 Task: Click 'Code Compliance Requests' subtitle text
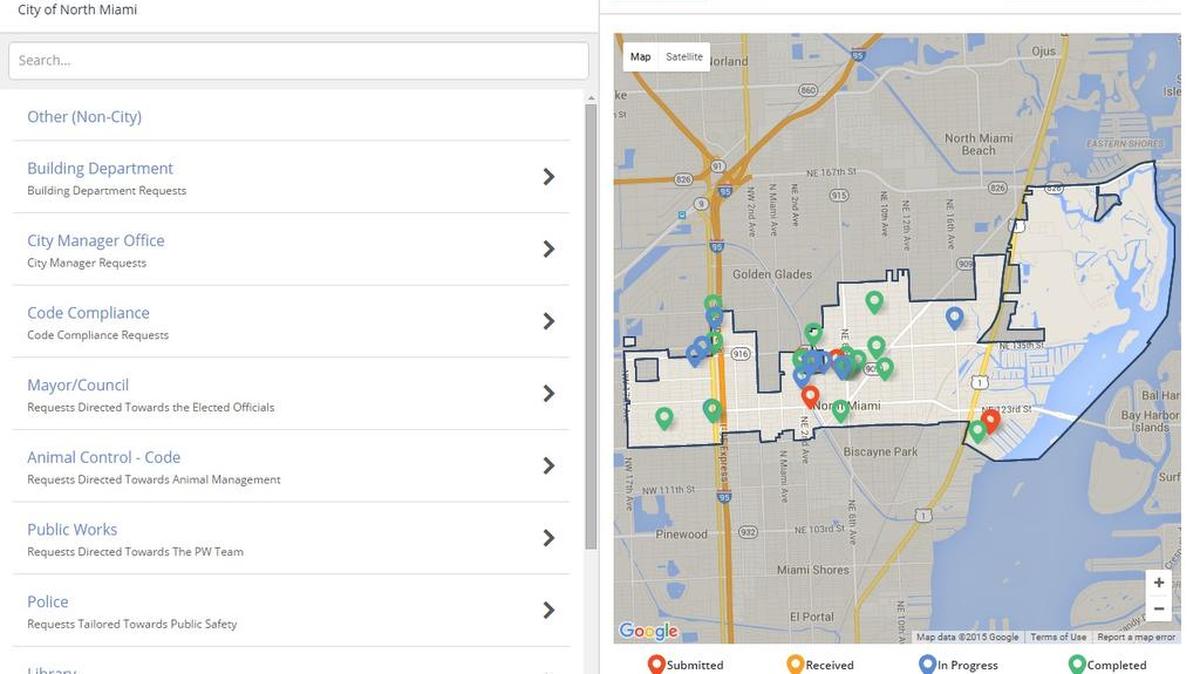98,335
